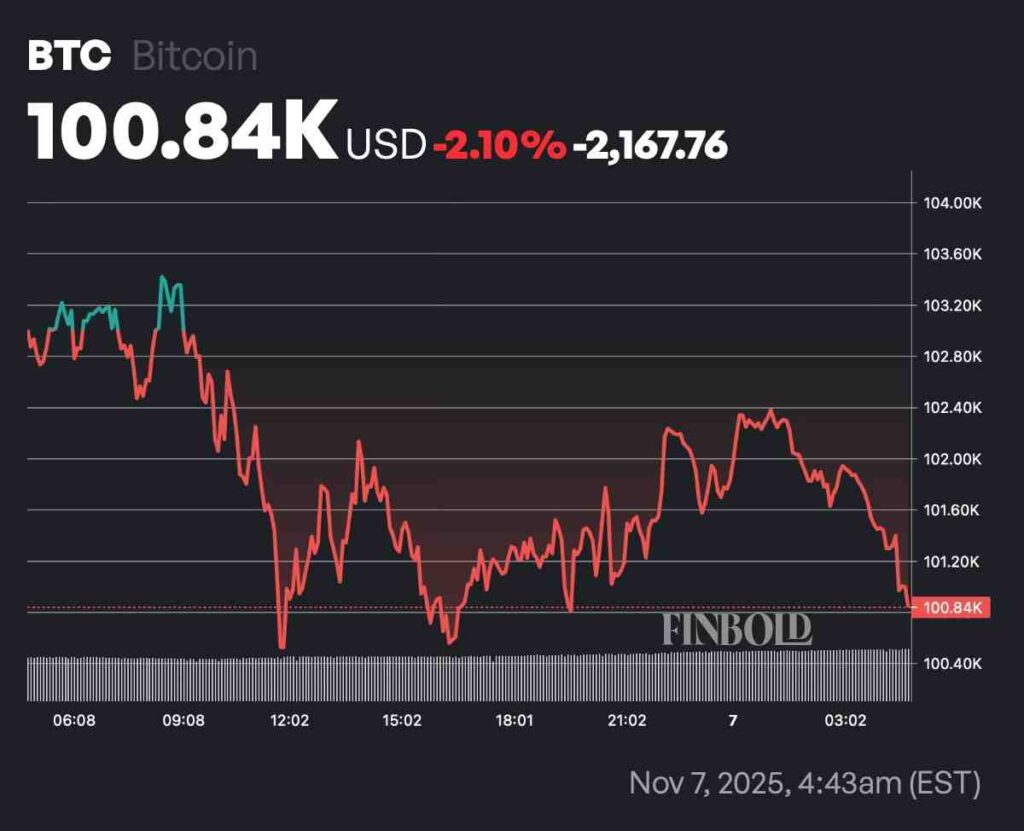Click the 104.00K price axis label
The image size is (1024, 831).
pyautogui.click(x=952, y=203)
